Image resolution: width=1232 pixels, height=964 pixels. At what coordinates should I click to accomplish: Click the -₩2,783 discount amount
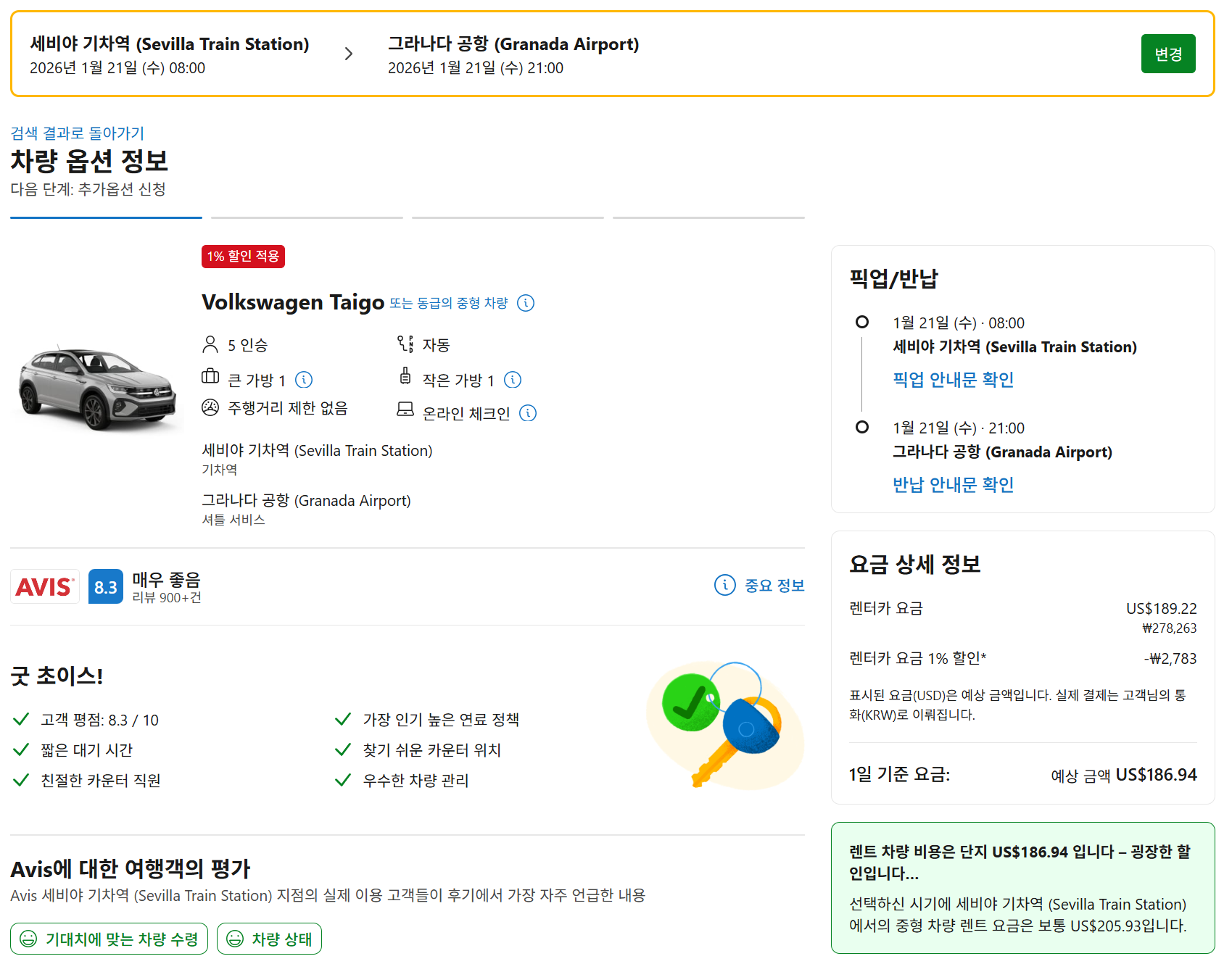1170,659
